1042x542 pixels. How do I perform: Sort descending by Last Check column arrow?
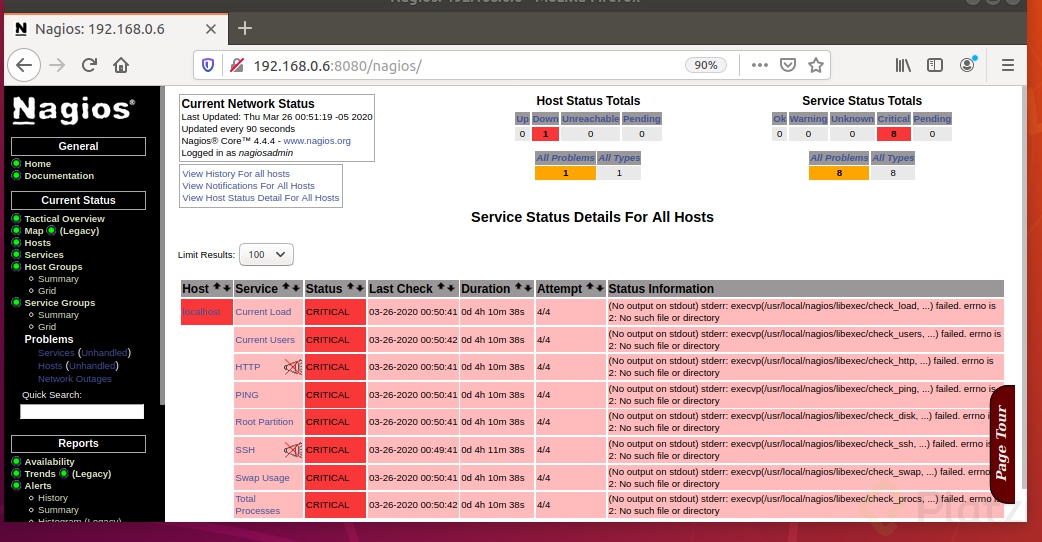(x=451, y=288)
